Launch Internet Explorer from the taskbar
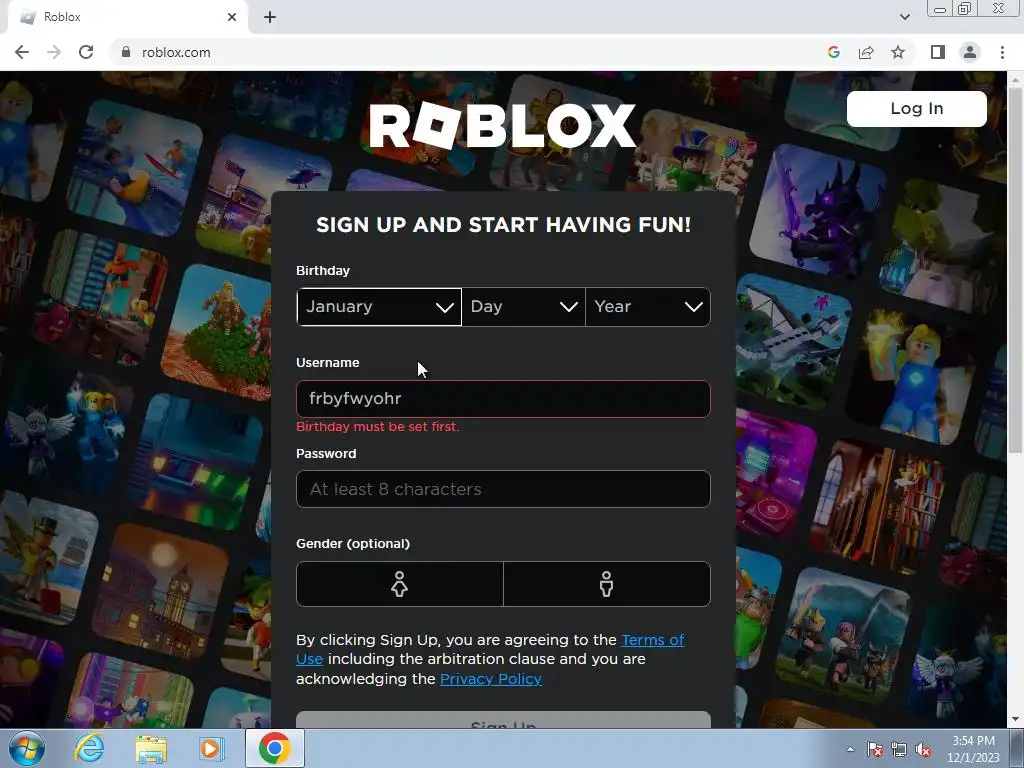Image resolution: width=1024 pixels, height=768 pixels. (x=89, y=748)
